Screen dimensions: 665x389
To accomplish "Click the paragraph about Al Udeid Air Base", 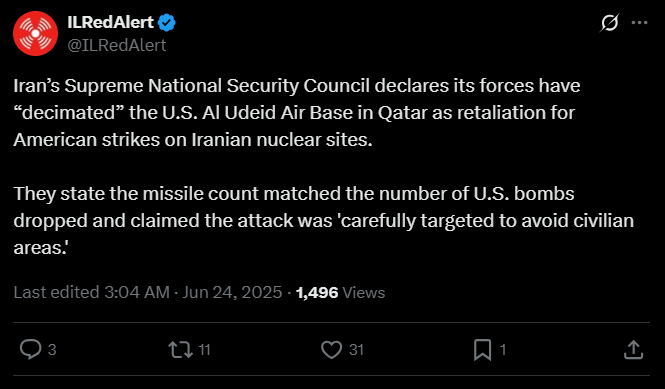I will tap(296, 113).
